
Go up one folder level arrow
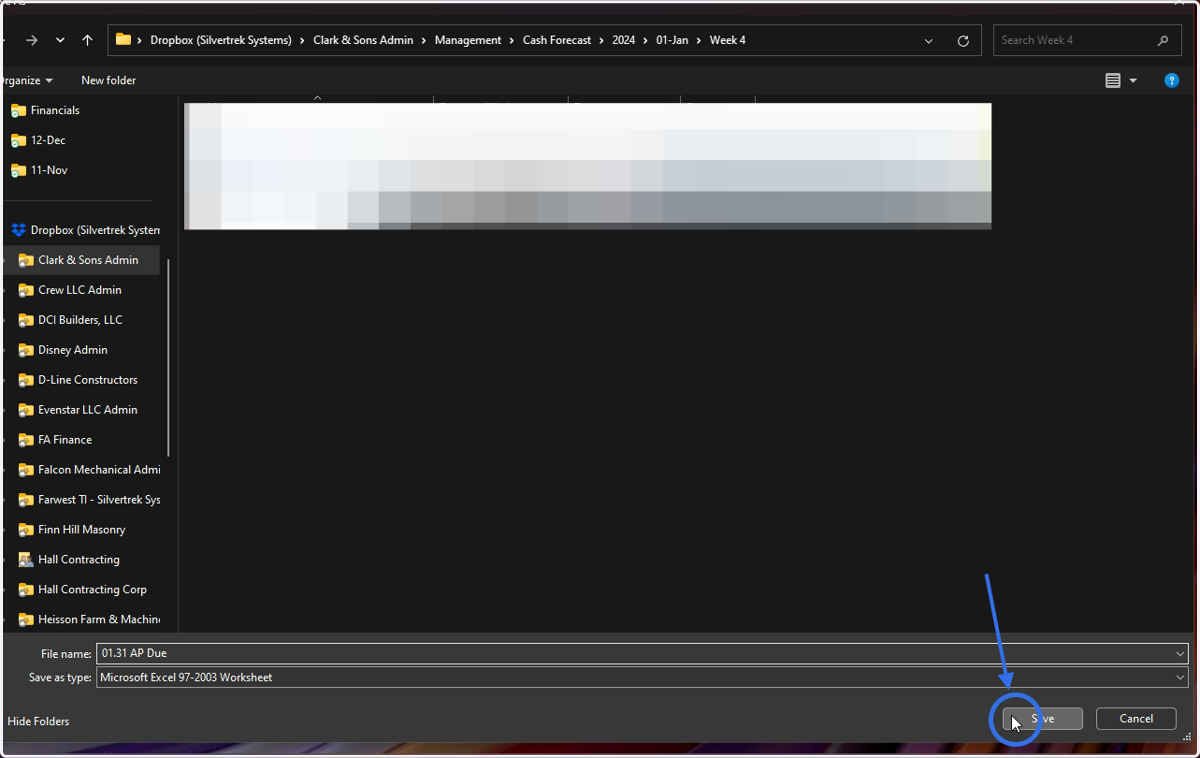(x=87, y=40)
